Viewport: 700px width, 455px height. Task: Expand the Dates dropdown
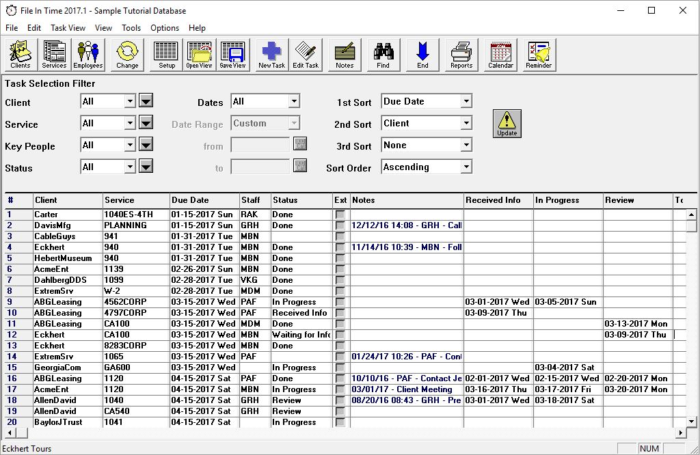click(x=294, y=101)
